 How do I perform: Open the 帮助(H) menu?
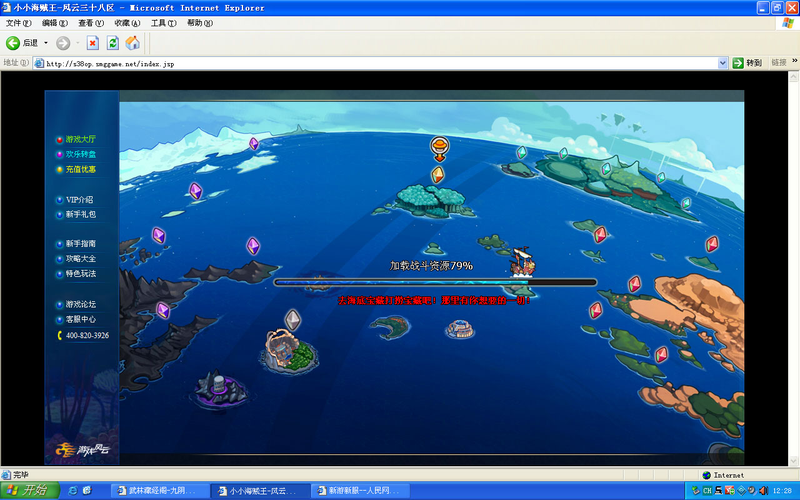(x=199, y=23)
